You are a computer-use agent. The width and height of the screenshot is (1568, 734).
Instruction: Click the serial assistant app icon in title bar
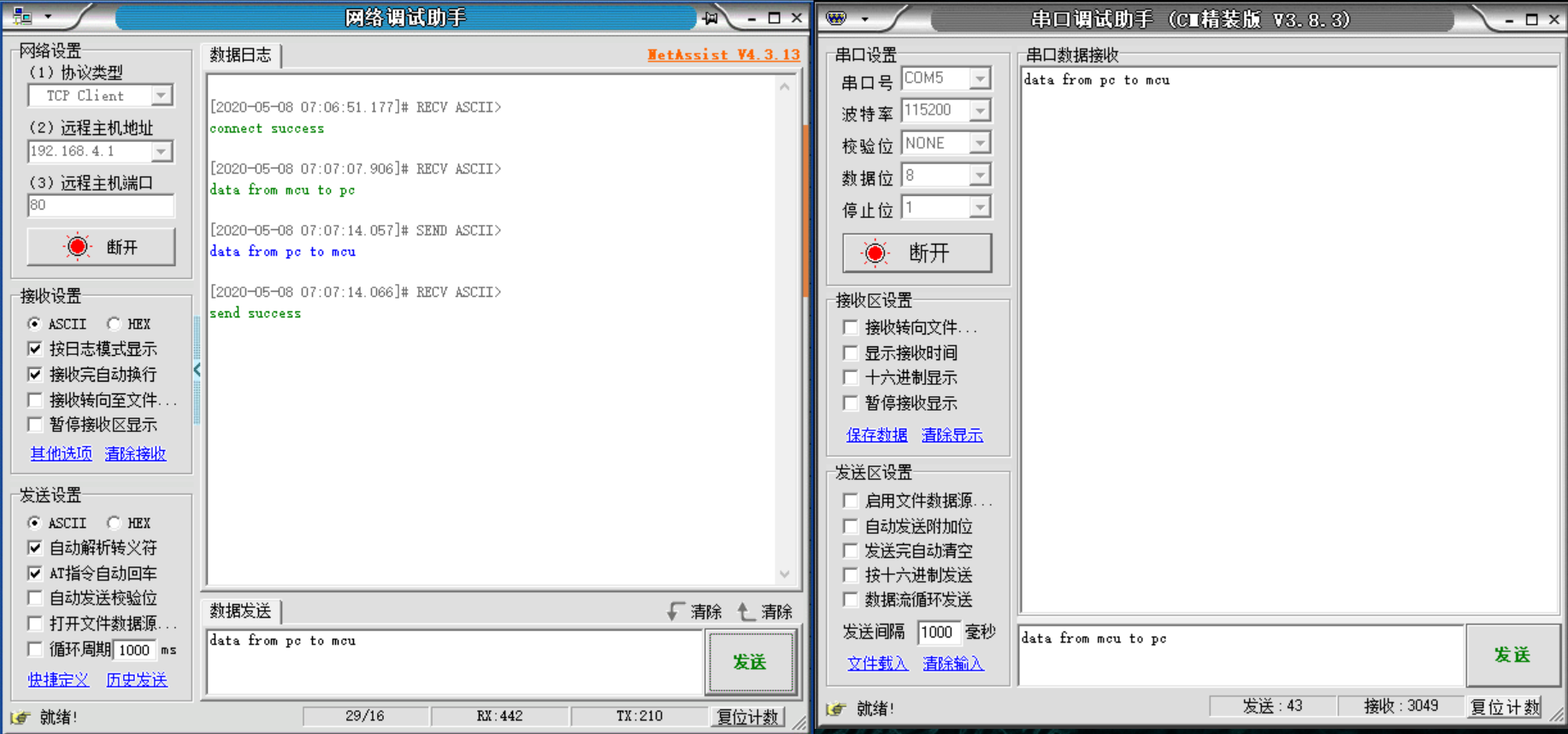click(836, 18)
